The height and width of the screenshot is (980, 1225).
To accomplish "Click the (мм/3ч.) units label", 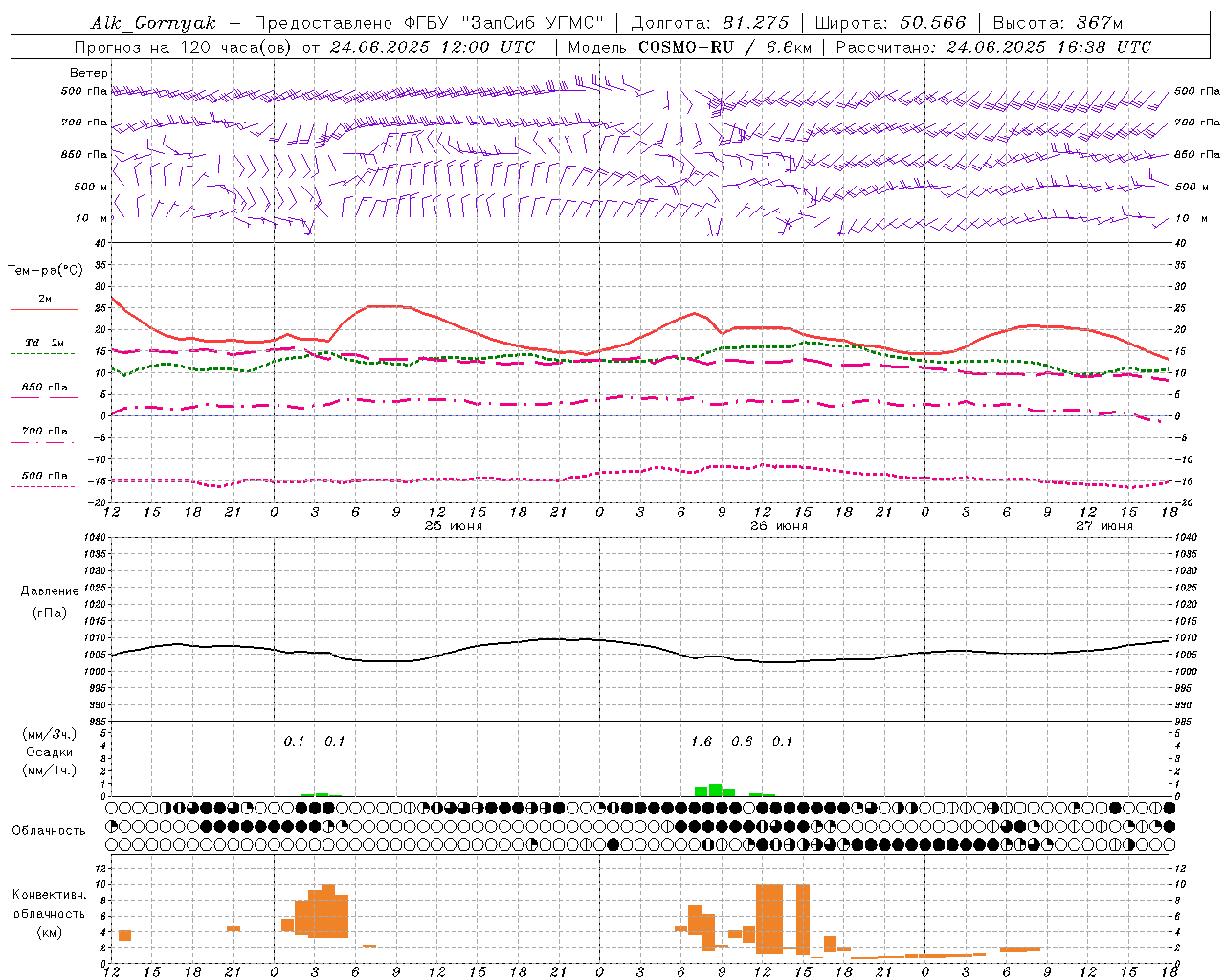I will (x=49, y=734).
